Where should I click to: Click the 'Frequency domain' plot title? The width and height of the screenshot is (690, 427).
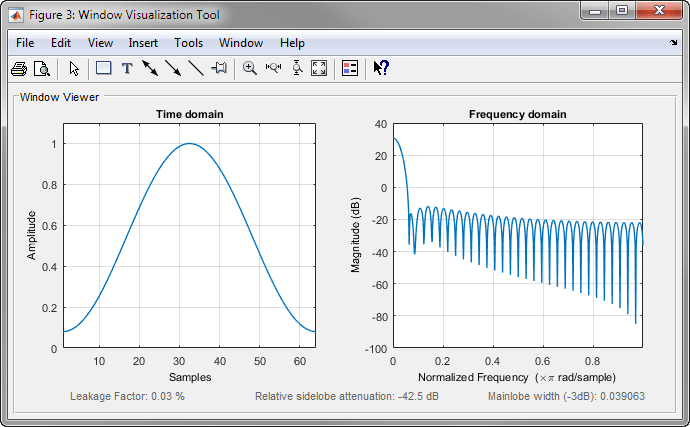[x=518, y=114]
